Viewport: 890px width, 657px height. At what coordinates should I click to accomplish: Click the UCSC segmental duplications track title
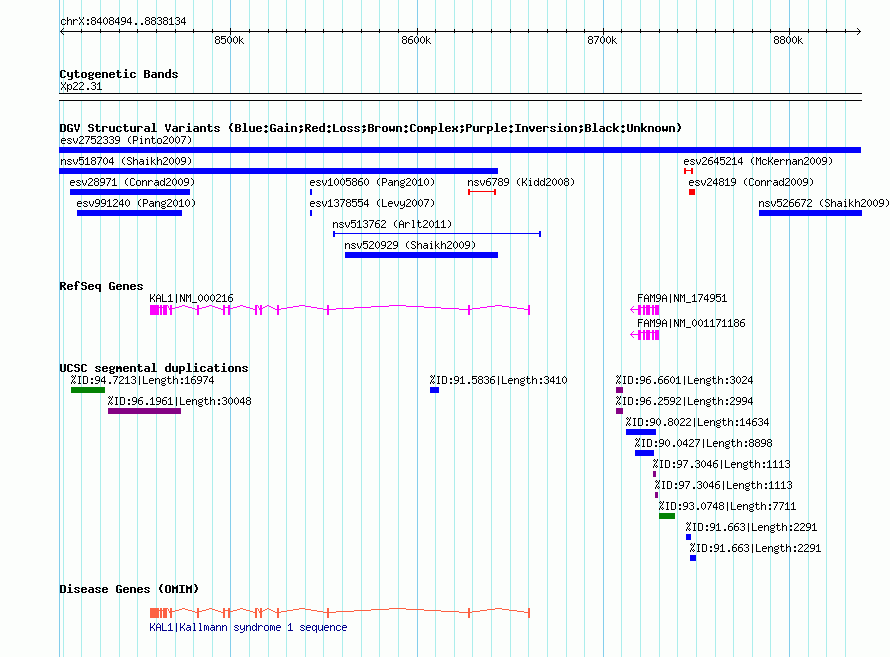click(154, 368)
